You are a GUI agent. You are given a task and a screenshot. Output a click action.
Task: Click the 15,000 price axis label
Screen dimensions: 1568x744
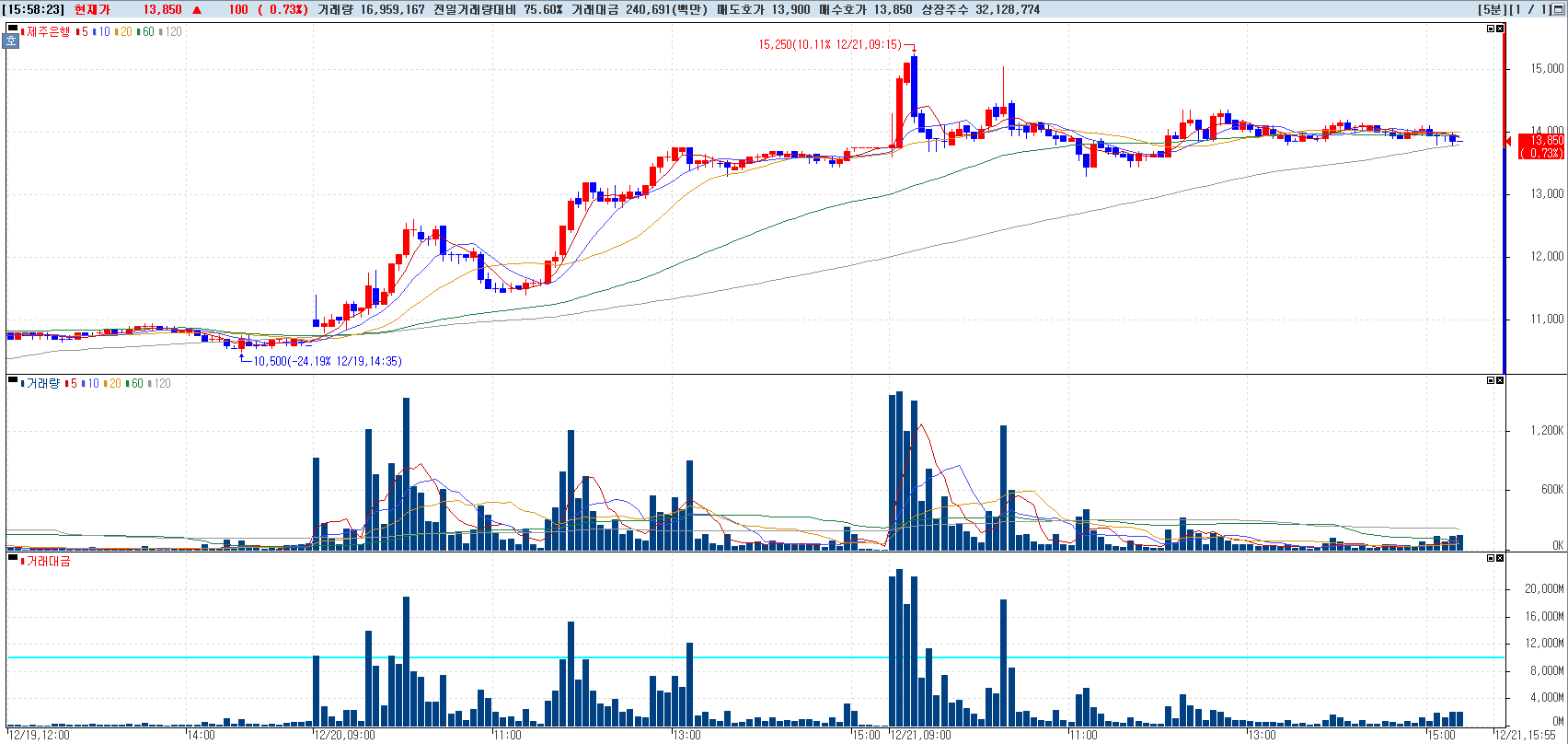[1547, 68]
